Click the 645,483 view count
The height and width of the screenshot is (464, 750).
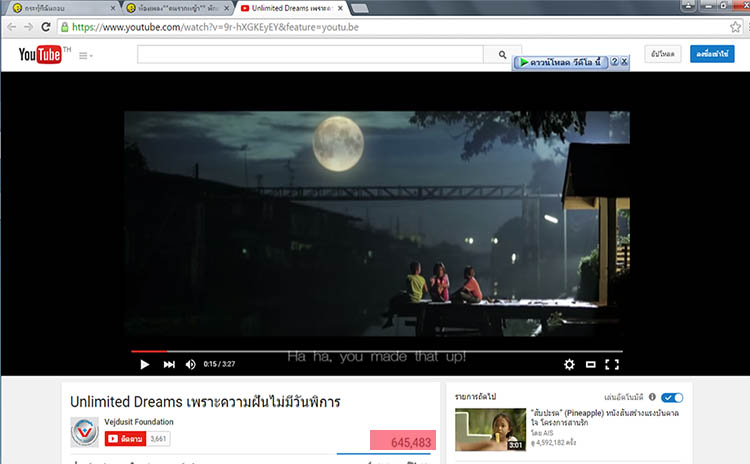pyautogui.click(x=411, y=442)
